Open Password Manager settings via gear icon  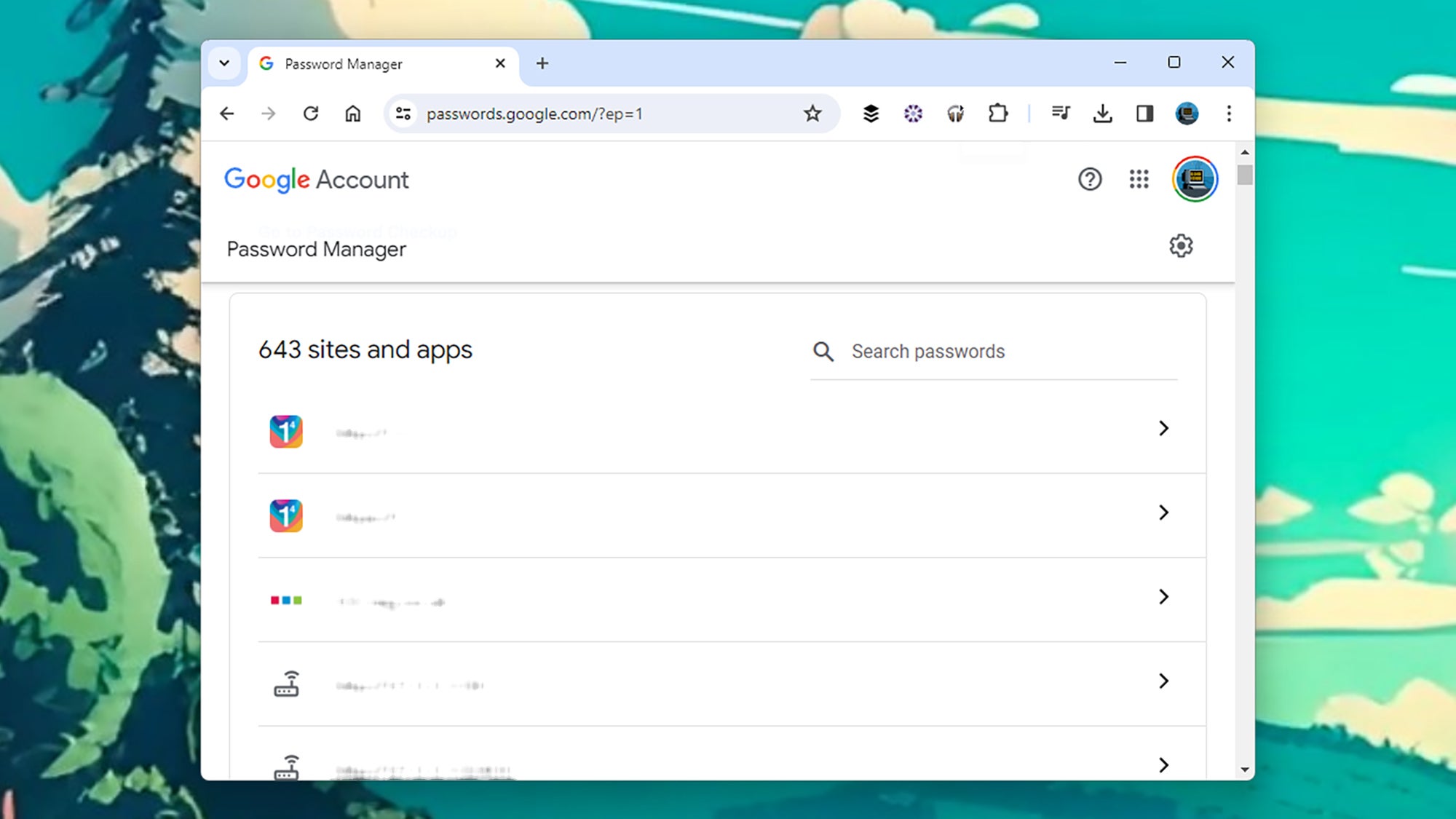[1182, 246]
